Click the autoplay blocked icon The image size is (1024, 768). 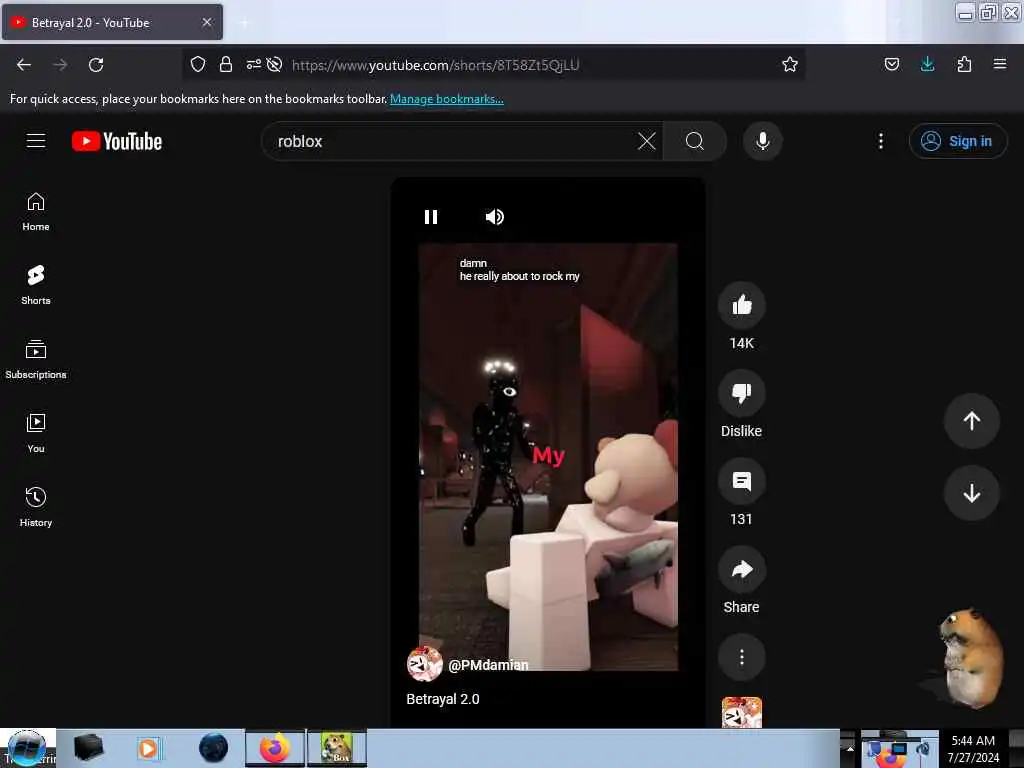coord(274,64)
